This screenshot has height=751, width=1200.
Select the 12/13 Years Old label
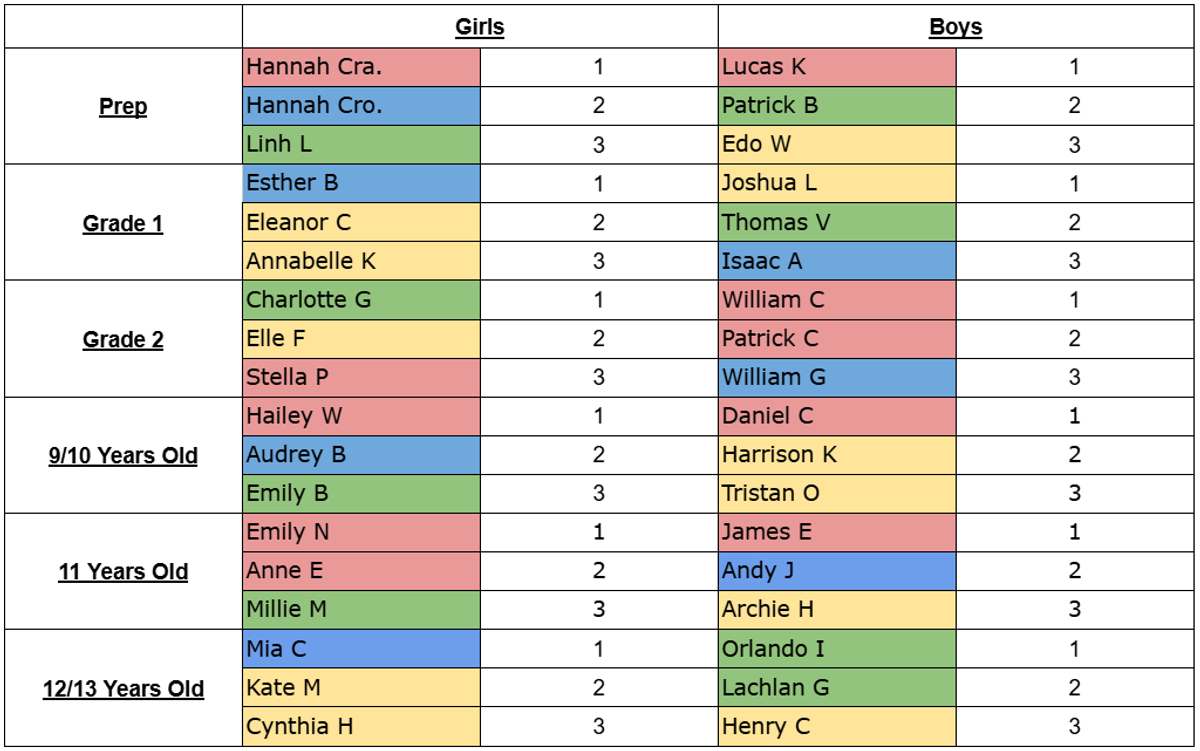[x=123, y=689]
